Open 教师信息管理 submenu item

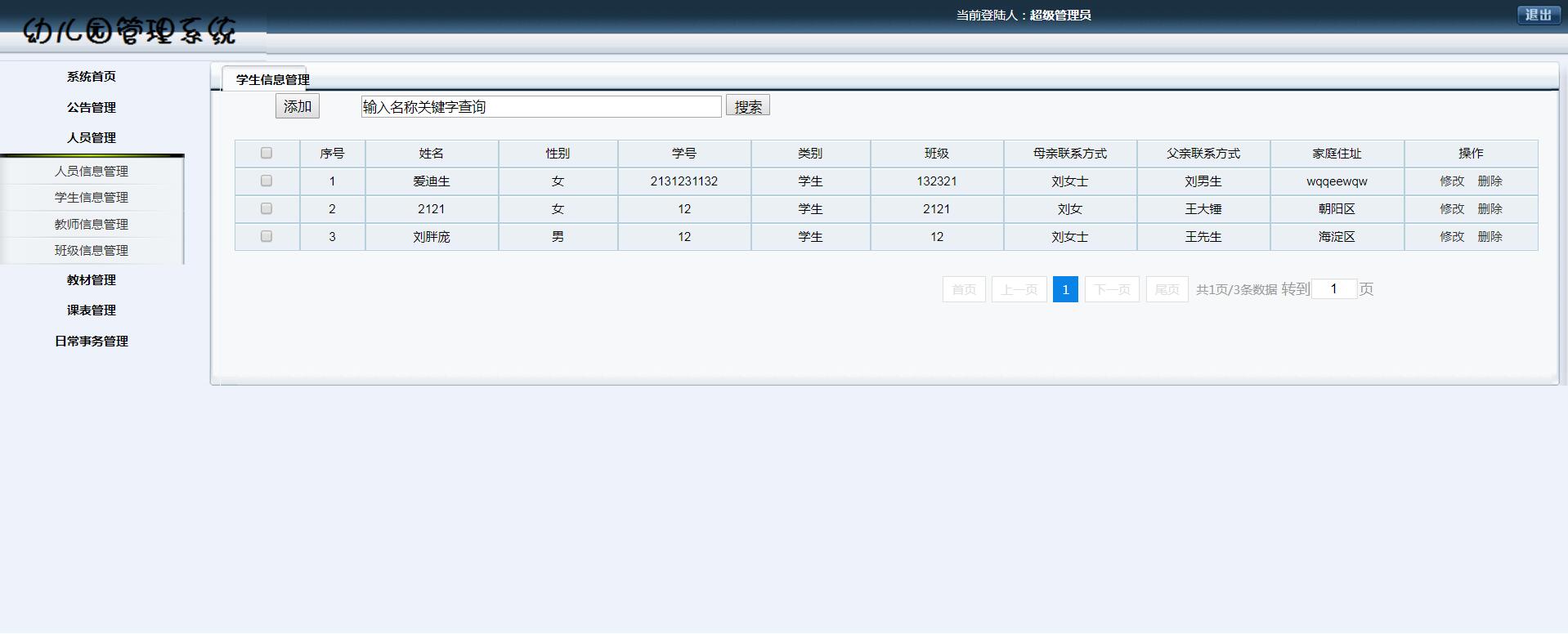tap(92, 224)
